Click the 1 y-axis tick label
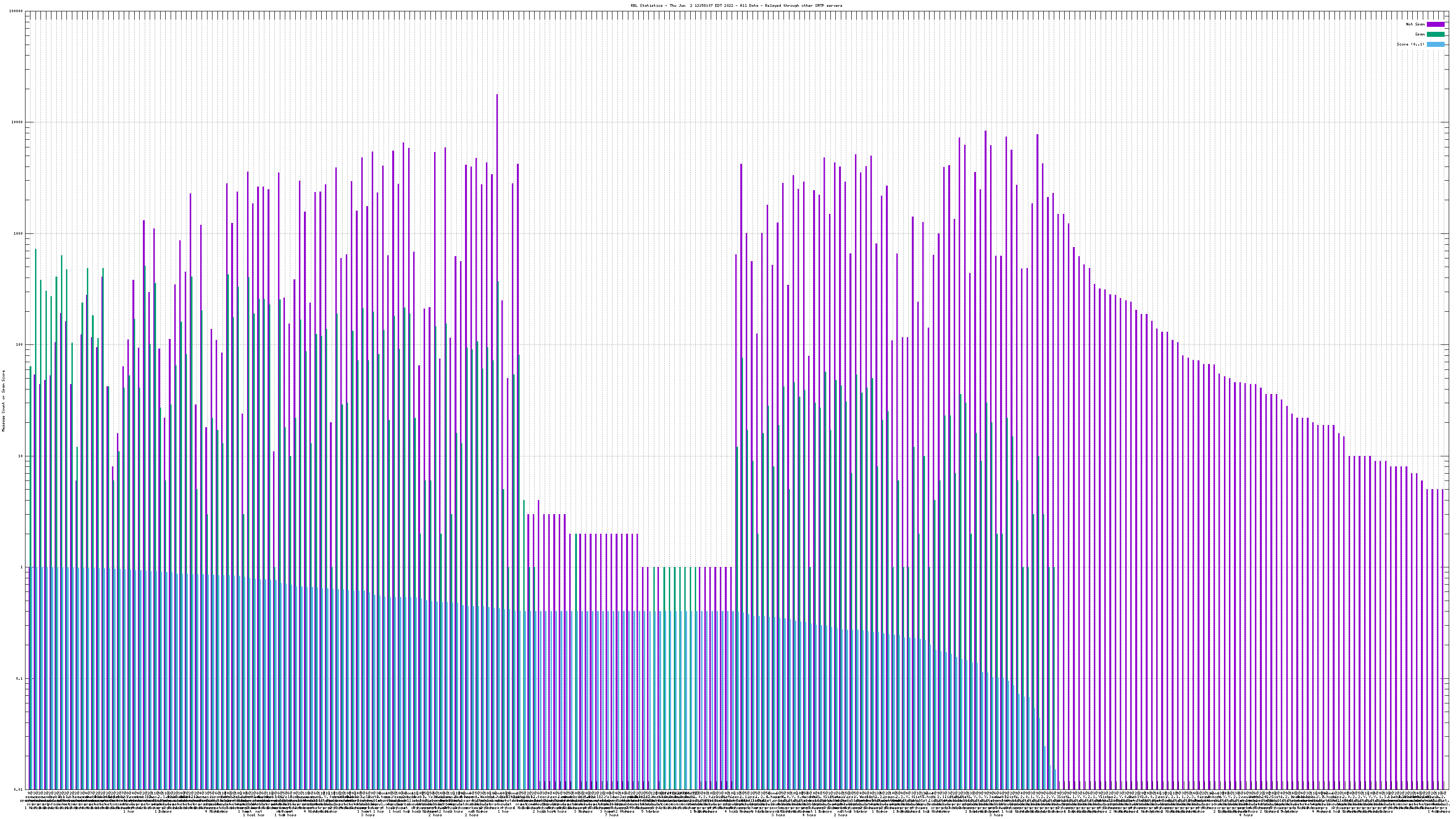The height and width of the screenshot is (819, 1456). 22,567
